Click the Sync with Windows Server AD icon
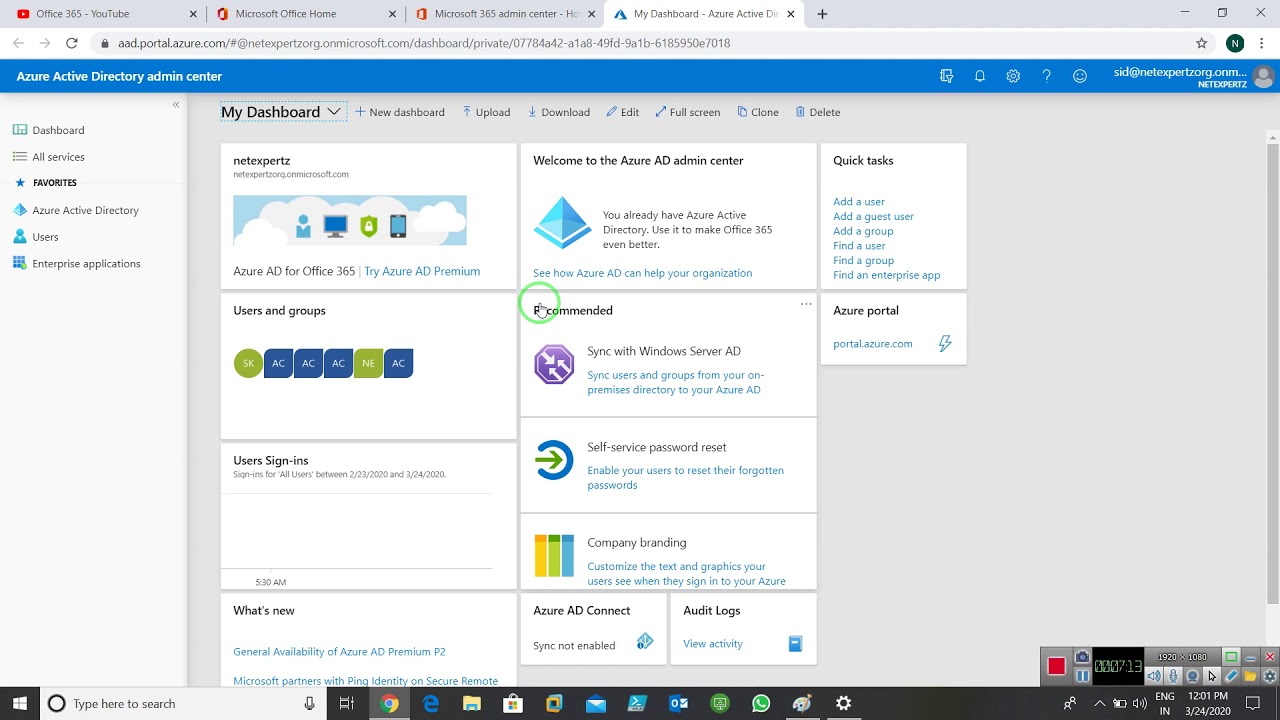Screen dimensions: 1280x720 (554, 364)
